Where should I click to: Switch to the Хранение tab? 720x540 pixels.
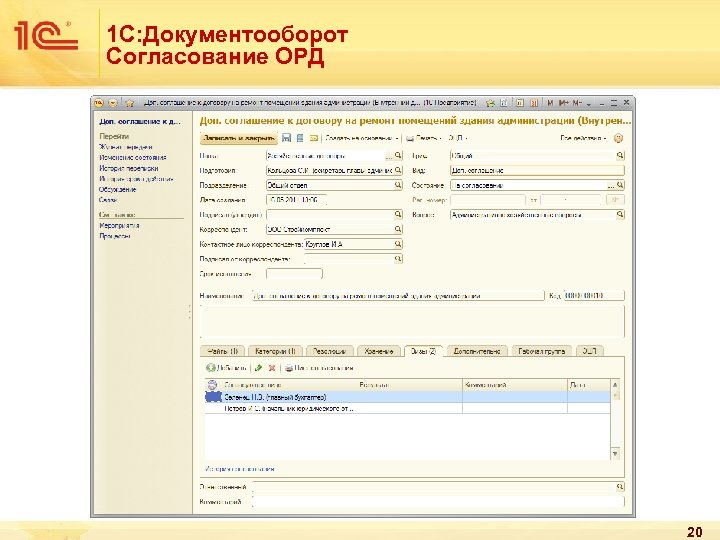pos(379,351)
